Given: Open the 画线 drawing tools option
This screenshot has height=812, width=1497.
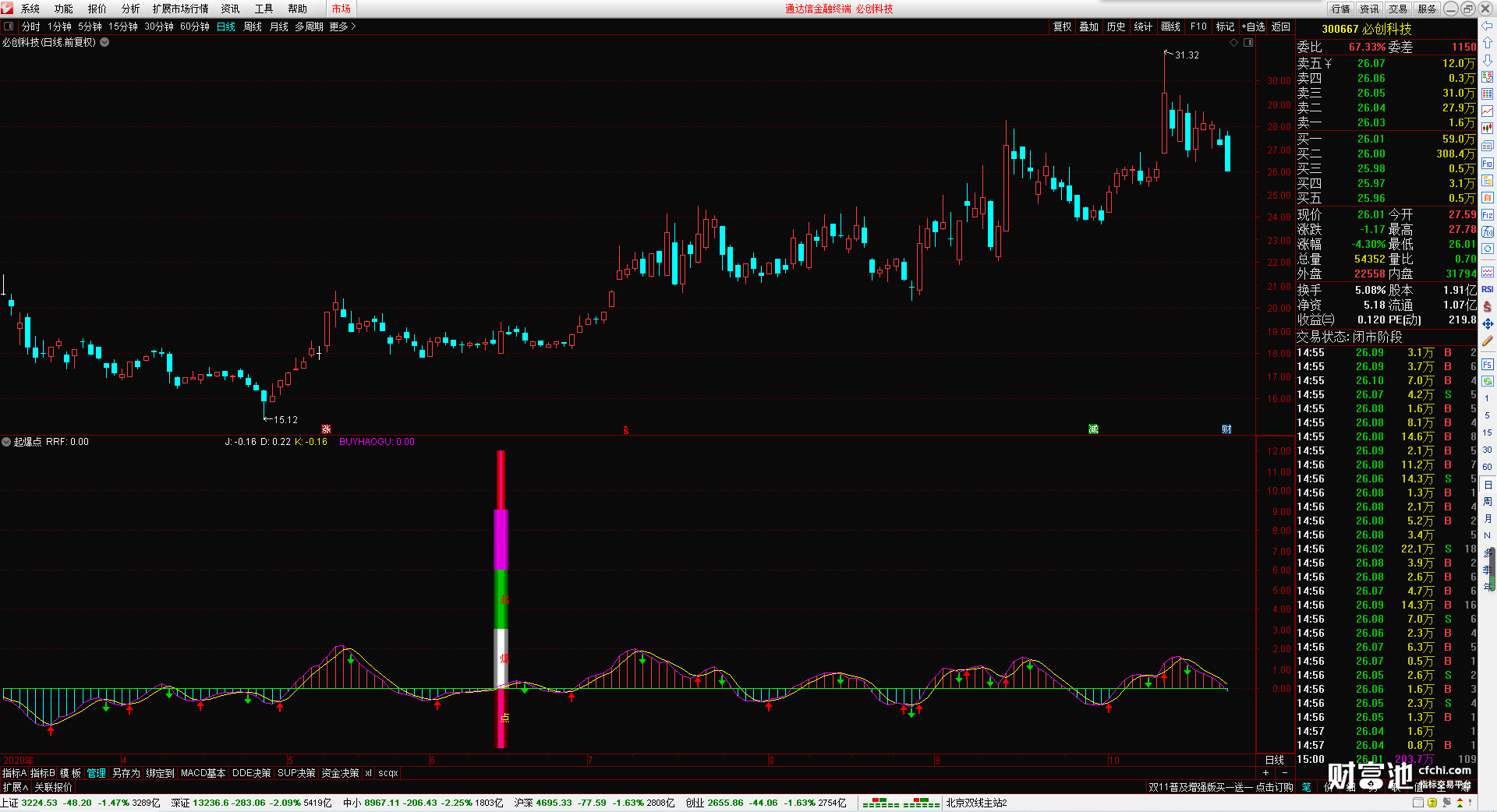Looking at the screenshot, I should pyautogui.click(x=1171, y=26).
